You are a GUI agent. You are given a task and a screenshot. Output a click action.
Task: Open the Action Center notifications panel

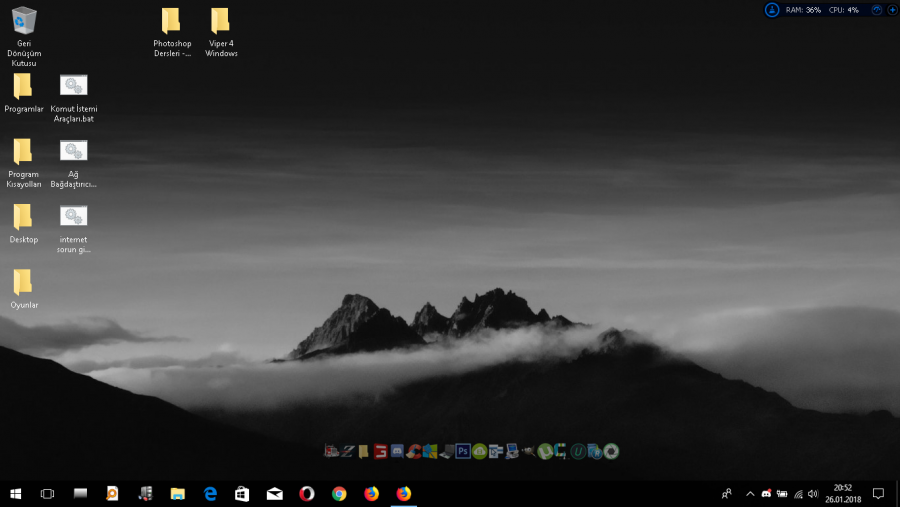coord(878,493)
